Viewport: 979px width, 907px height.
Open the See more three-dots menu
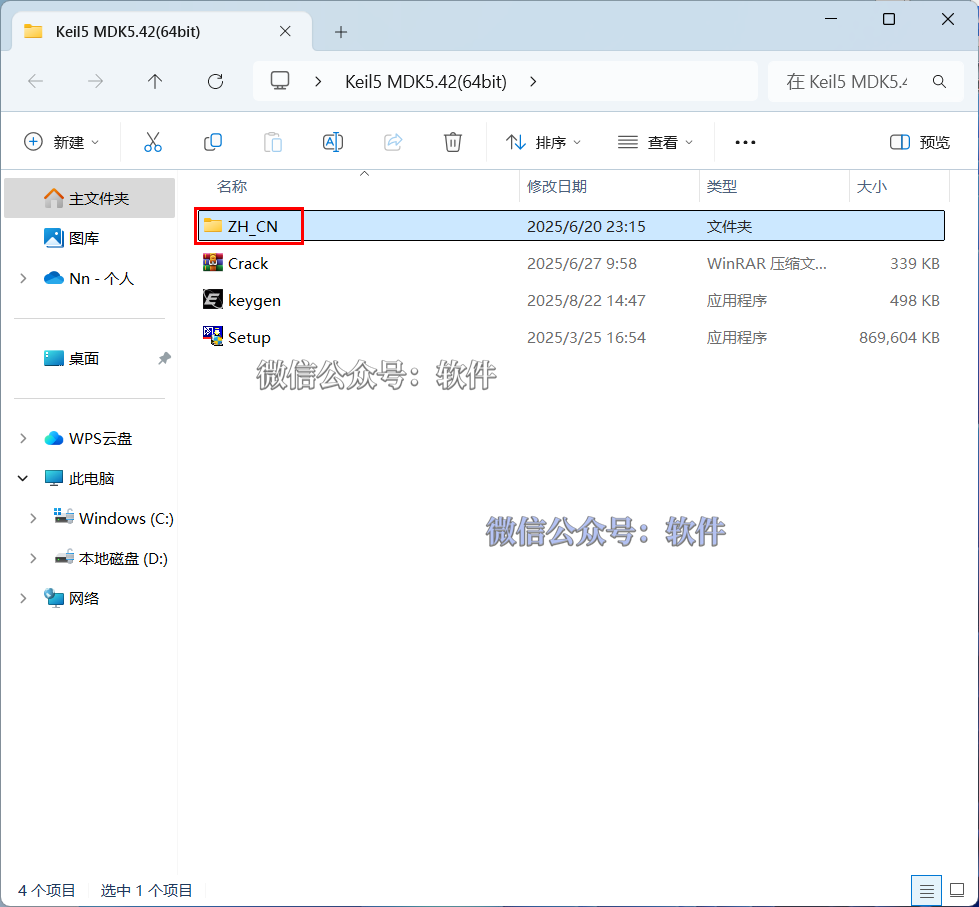click(745, 142)
